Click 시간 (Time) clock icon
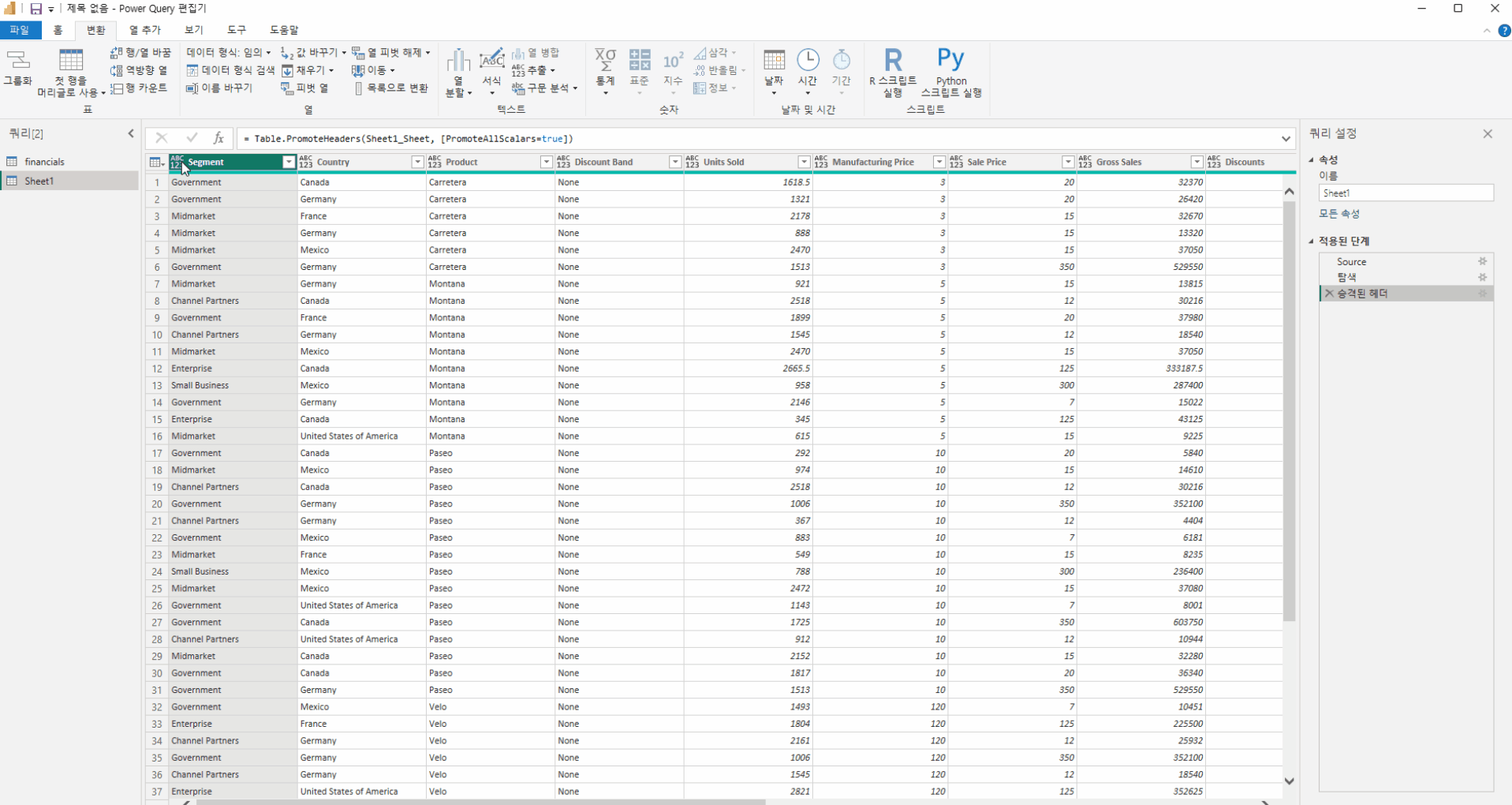Screen dimensions: 1512x805 click(808, 60)
